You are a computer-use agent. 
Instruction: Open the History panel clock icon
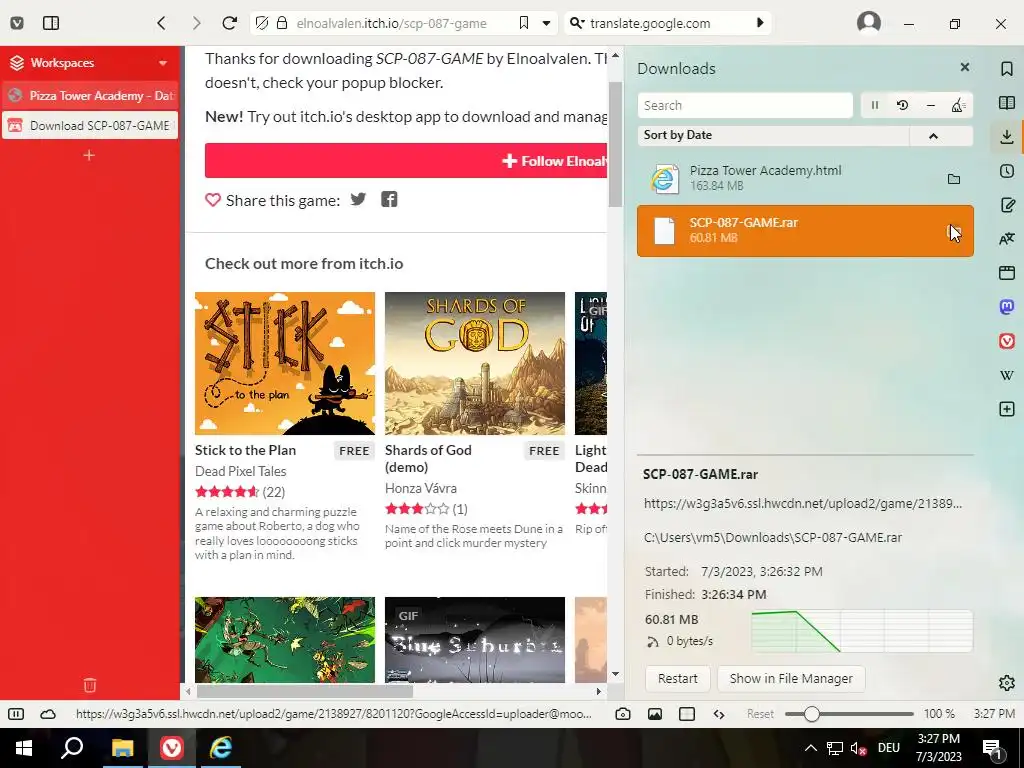1006,171
